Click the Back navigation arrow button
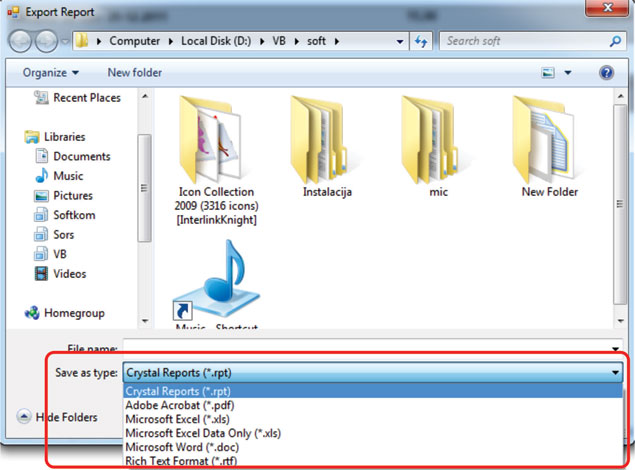The height and width of the screenshot is (470, 635). coord(20,41)
